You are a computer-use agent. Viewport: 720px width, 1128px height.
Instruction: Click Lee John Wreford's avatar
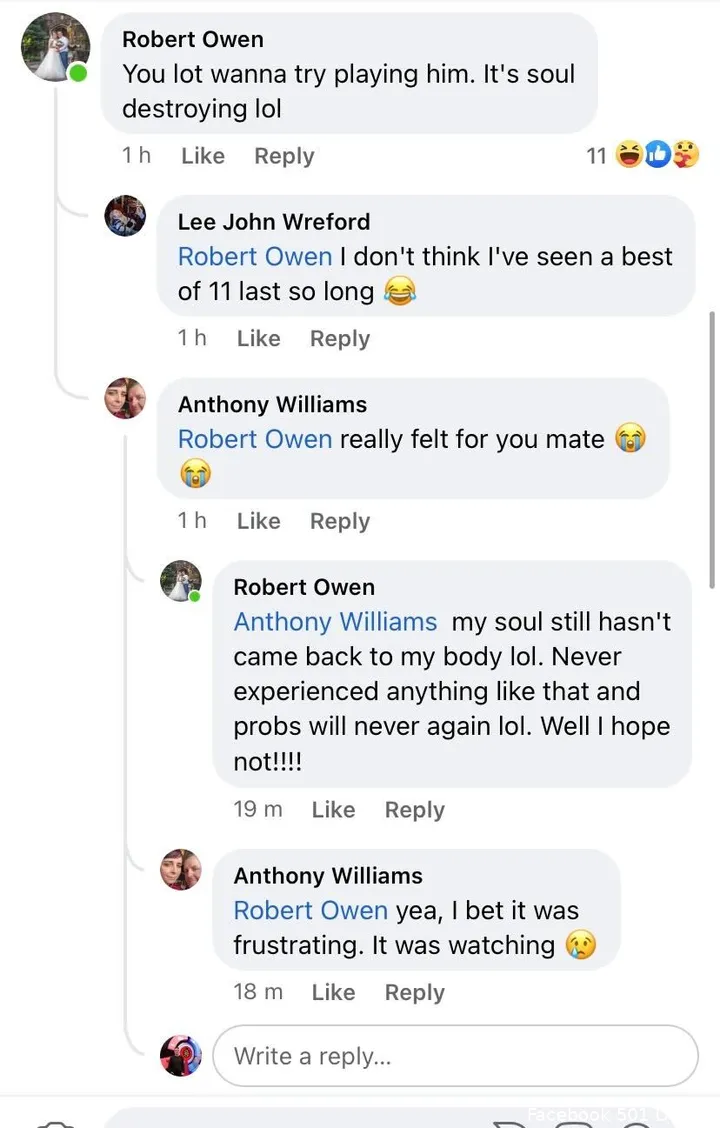tap(124, 216)
